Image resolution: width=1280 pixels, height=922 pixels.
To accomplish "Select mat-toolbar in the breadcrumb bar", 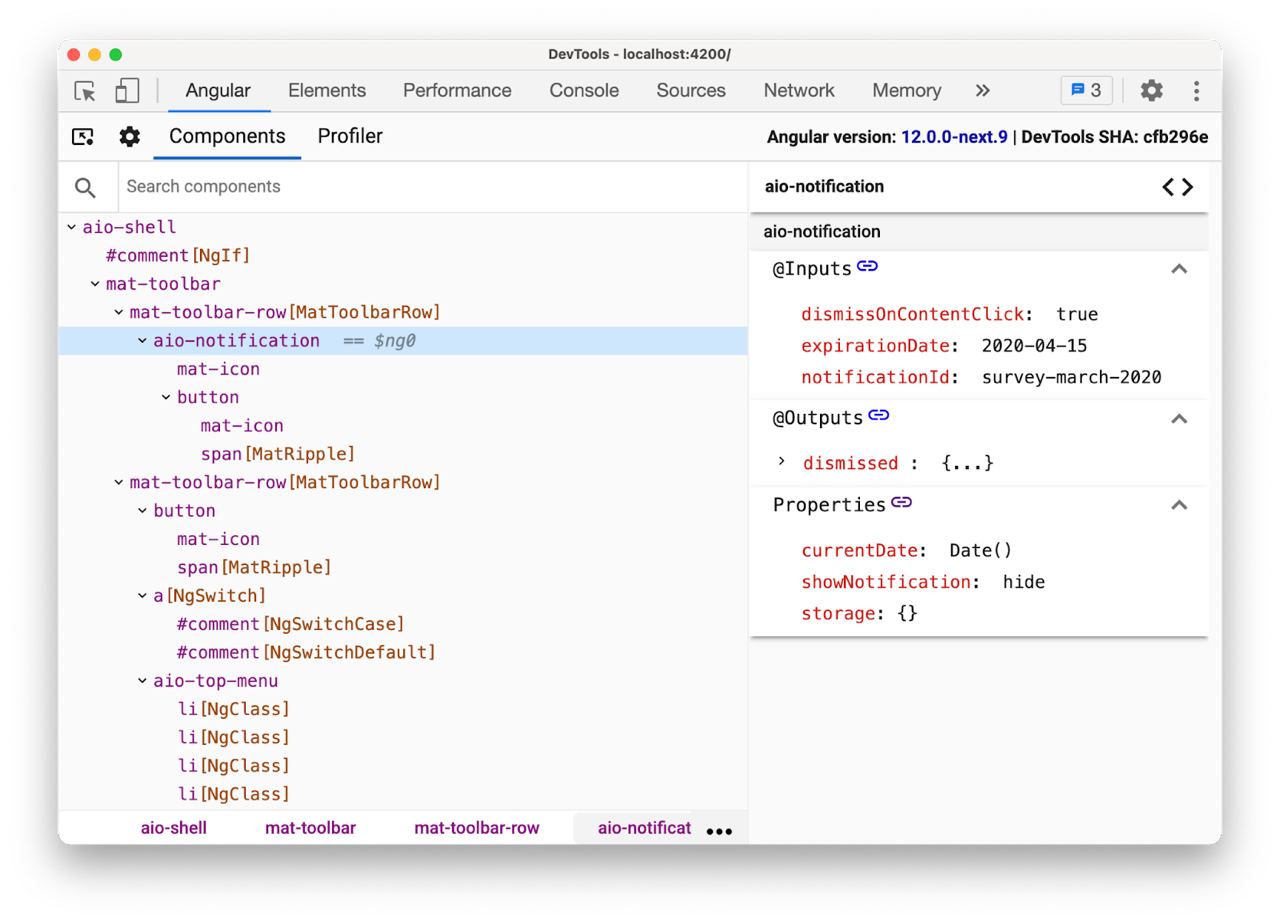I will coord(310,828).
